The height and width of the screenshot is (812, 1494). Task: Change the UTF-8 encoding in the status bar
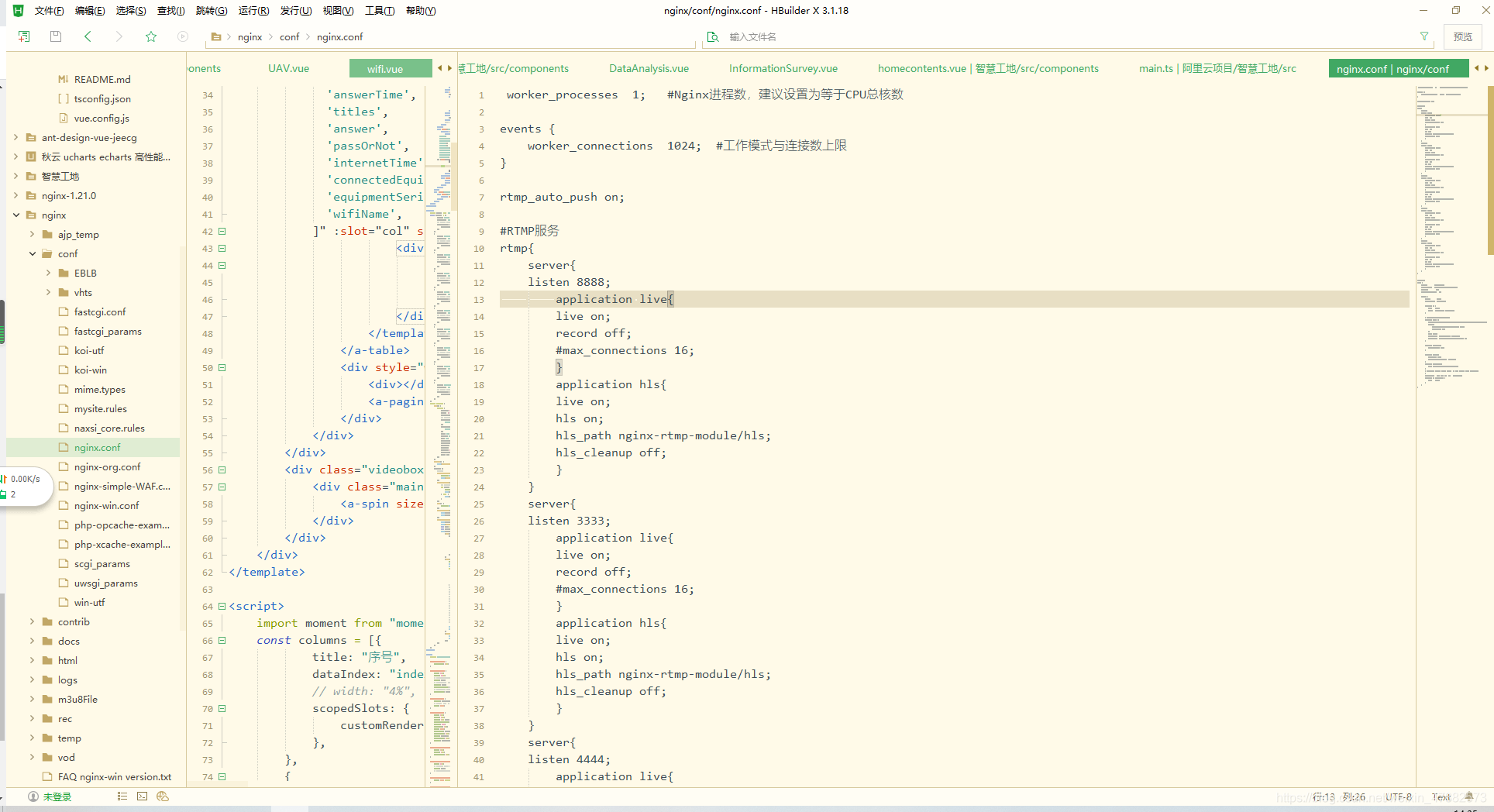[x=1399, y=797]
